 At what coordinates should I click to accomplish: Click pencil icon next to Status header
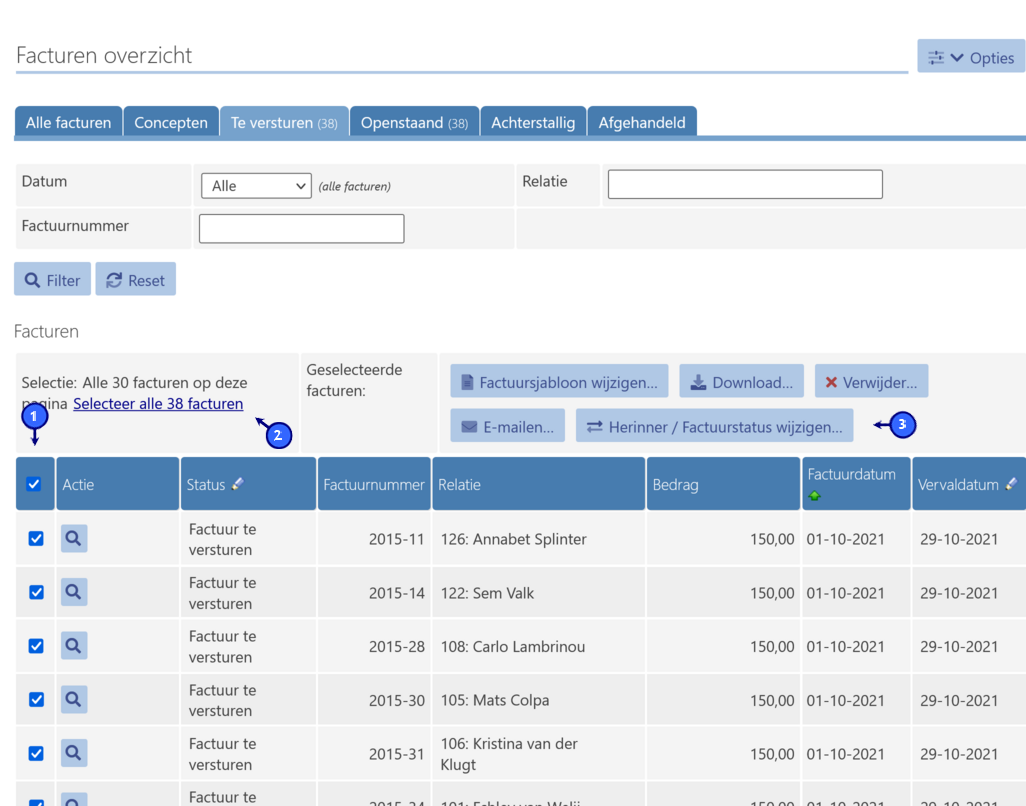(x=238, y=484)
